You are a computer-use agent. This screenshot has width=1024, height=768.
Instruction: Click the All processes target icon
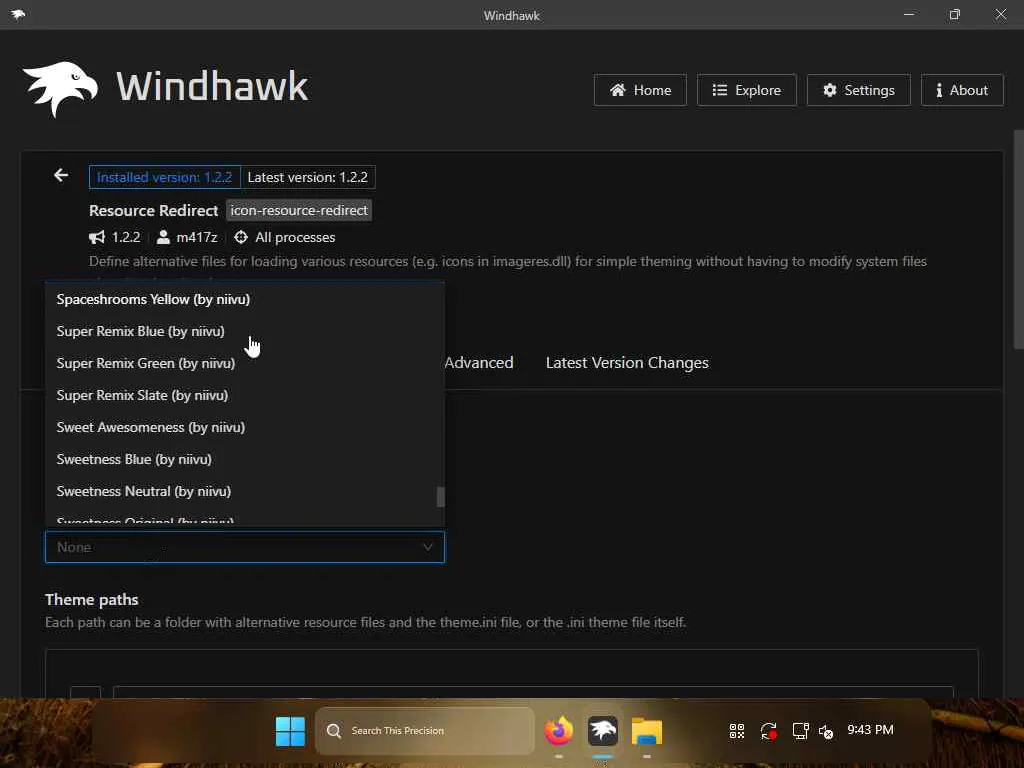point(241,237)
